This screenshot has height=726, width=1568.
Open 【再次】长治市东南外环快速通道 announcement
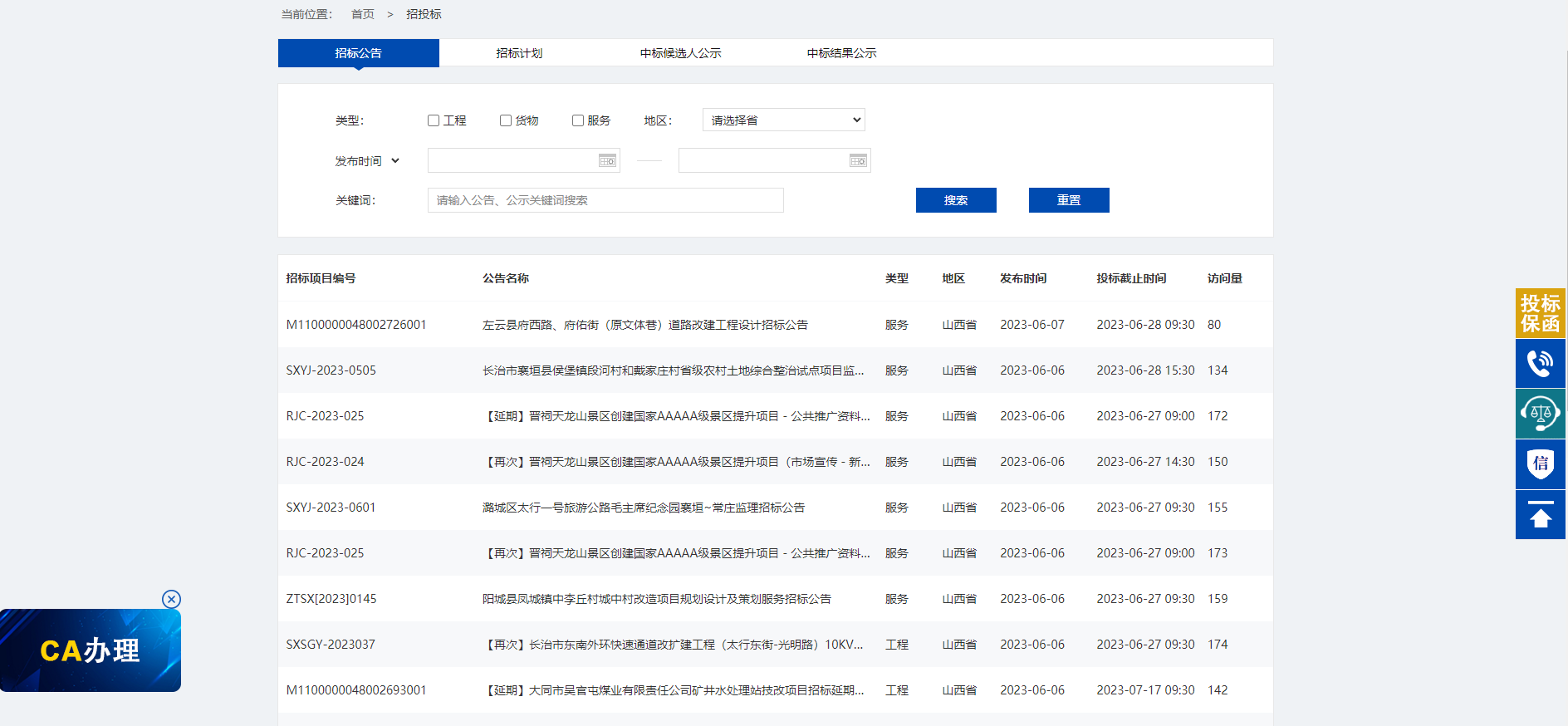(674, 645)
